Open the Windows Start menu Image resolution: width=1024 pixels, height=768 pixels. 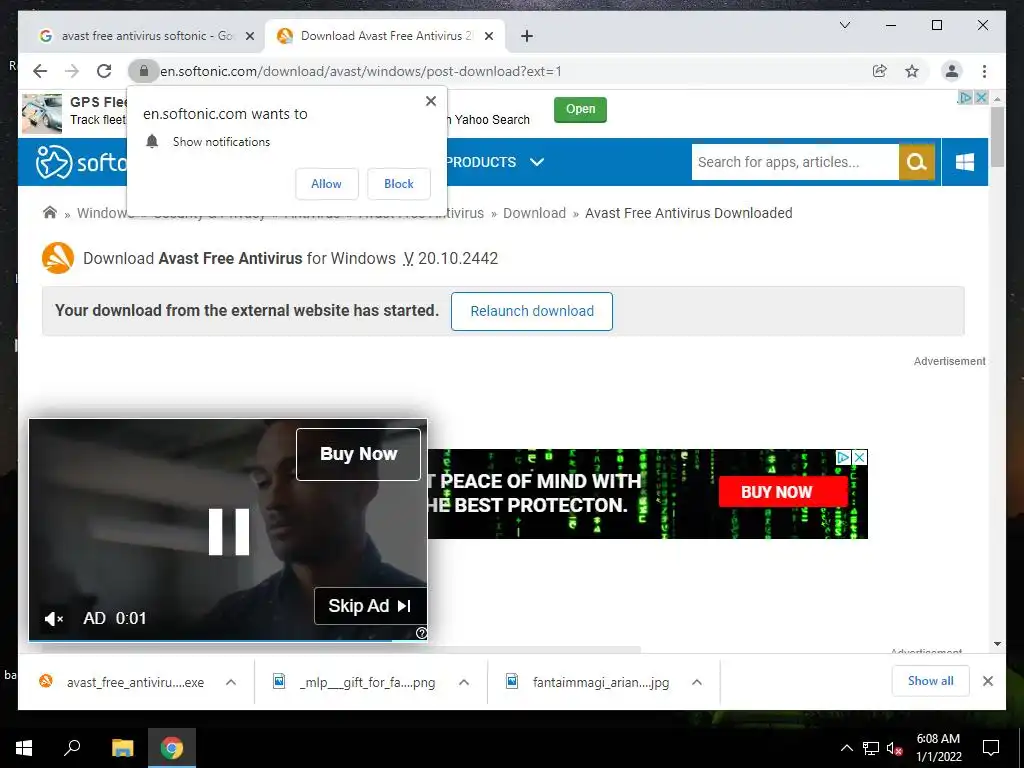click(x=24, y=748)
